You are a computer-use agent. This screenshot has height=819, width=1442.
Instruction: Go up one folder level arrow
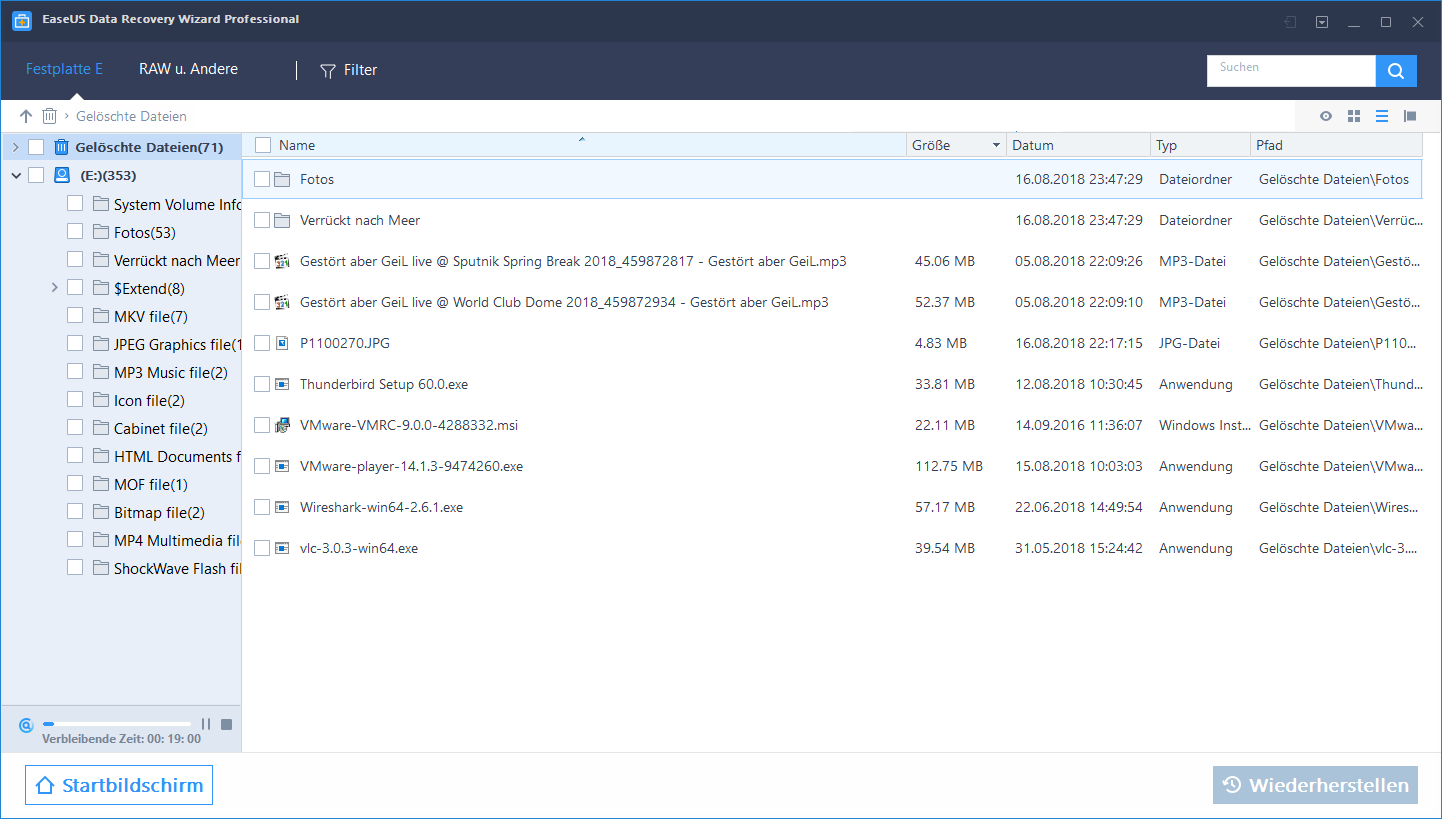[26, 116]
